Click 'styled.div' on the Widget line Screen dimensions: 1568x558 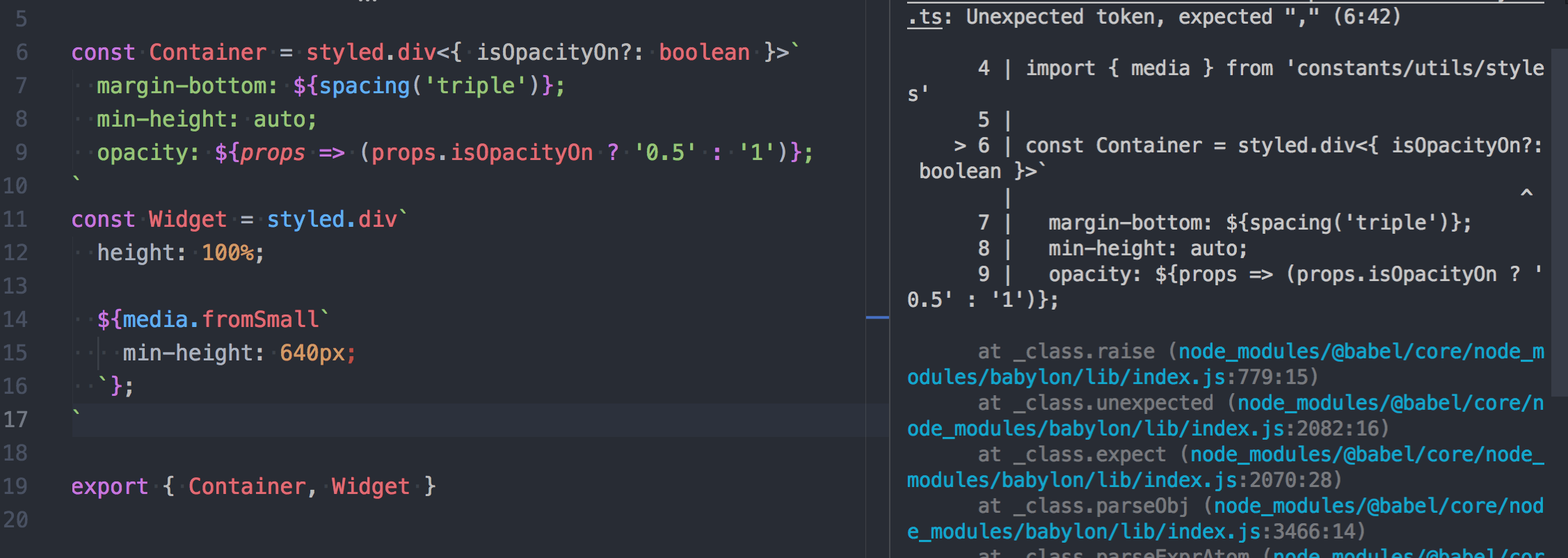(332, 219)
